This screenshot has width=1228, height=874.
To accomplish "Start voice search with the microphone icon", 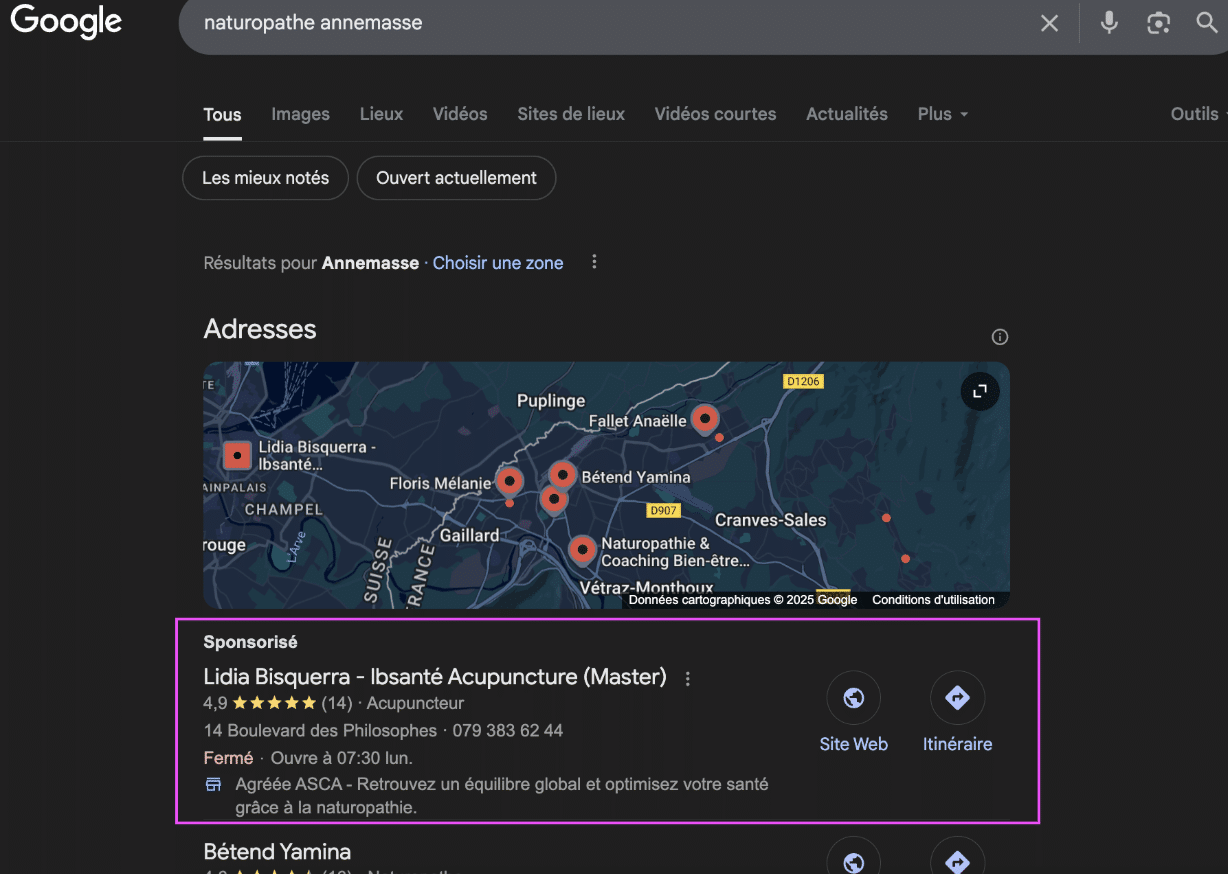I will click(1109, 23).
